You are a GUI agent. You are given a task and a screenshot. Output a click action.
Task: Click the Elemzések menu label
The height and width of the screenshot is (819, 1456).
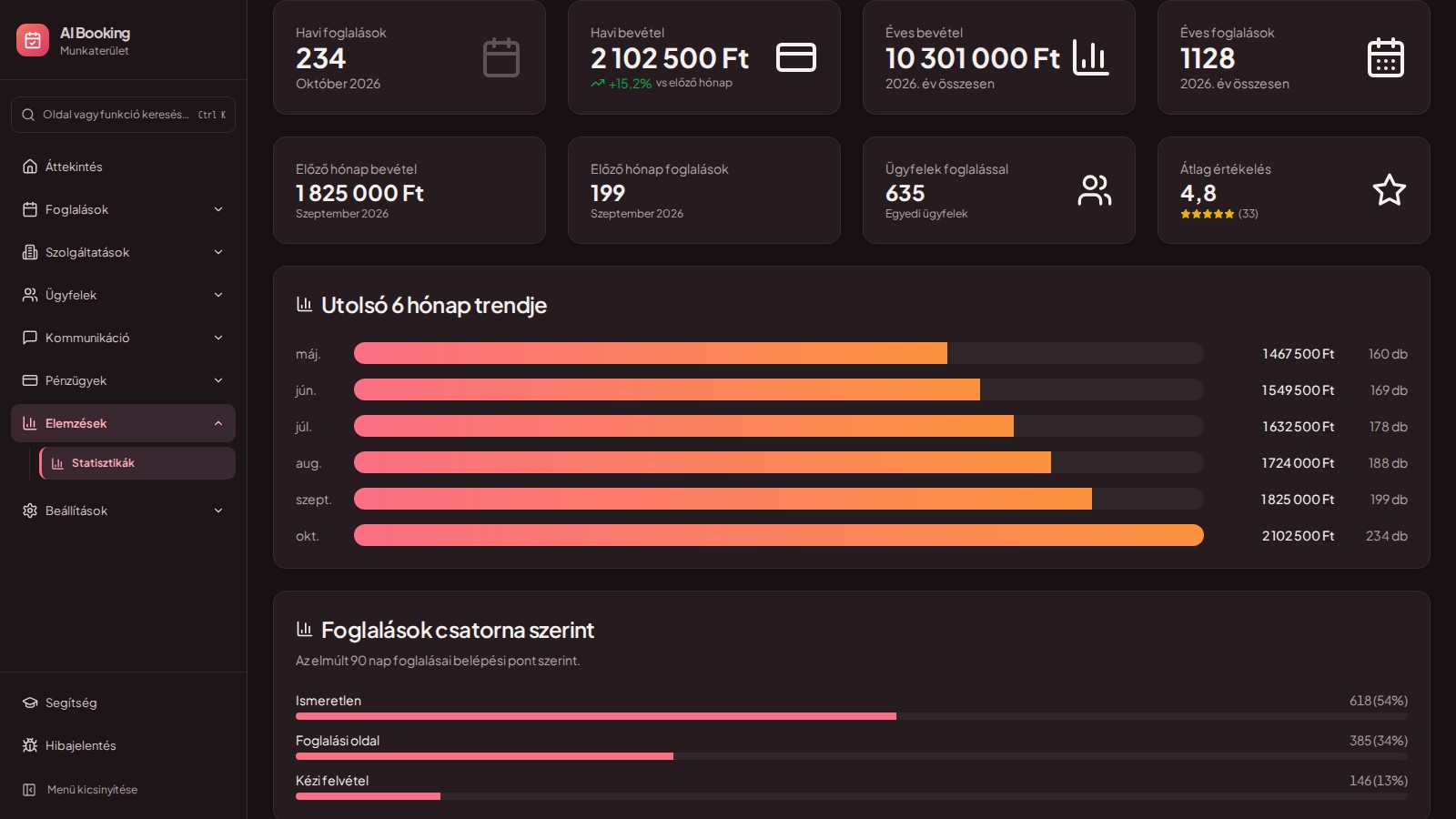click(x=76, y=423)
